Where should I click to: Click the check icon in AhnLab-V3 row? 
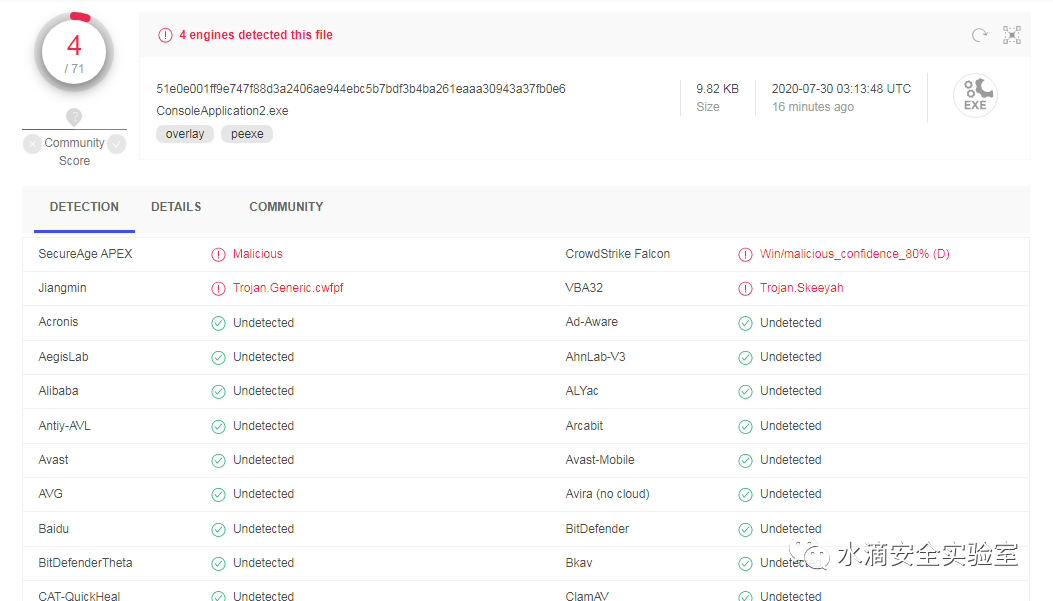(x=745, y=358)
